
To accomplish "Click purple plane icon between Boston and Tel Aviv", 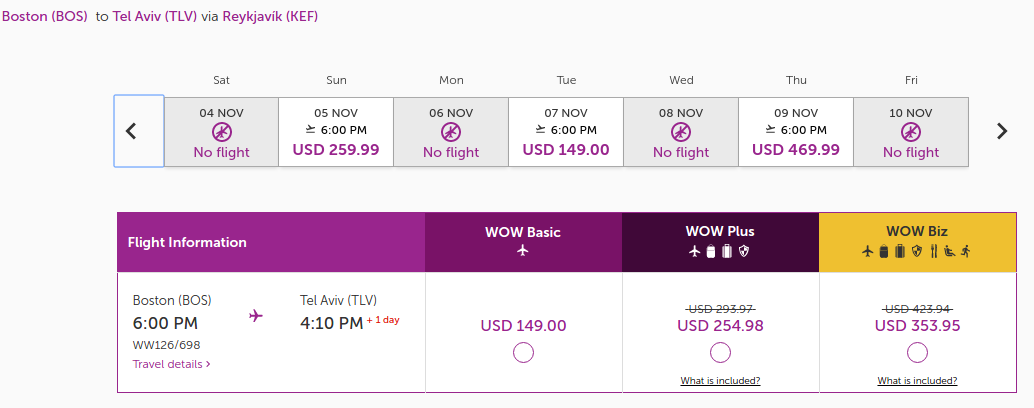I will 256,316.
